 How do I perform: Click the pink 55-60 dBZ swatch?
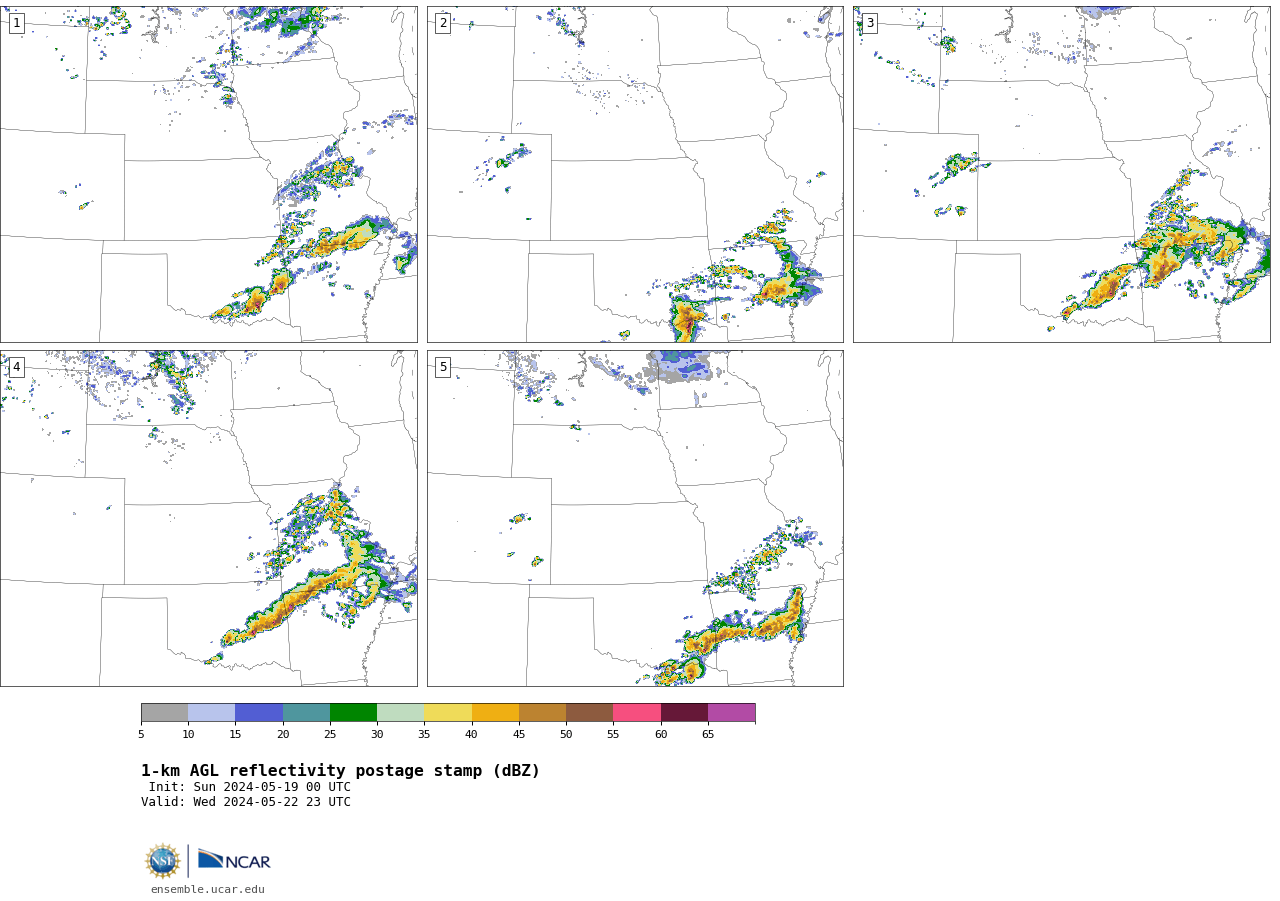pyautogui.click(x=637, y=712)
